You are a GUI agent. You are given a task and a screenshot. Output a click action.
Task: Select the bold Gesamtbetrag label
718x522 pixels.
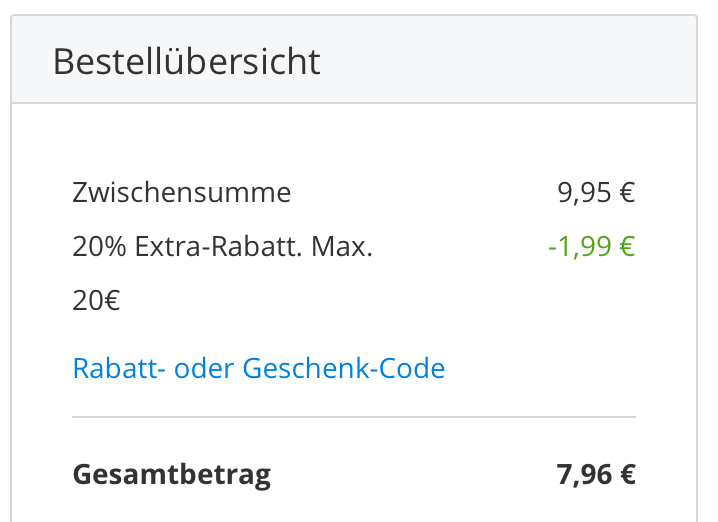[171, 473]
